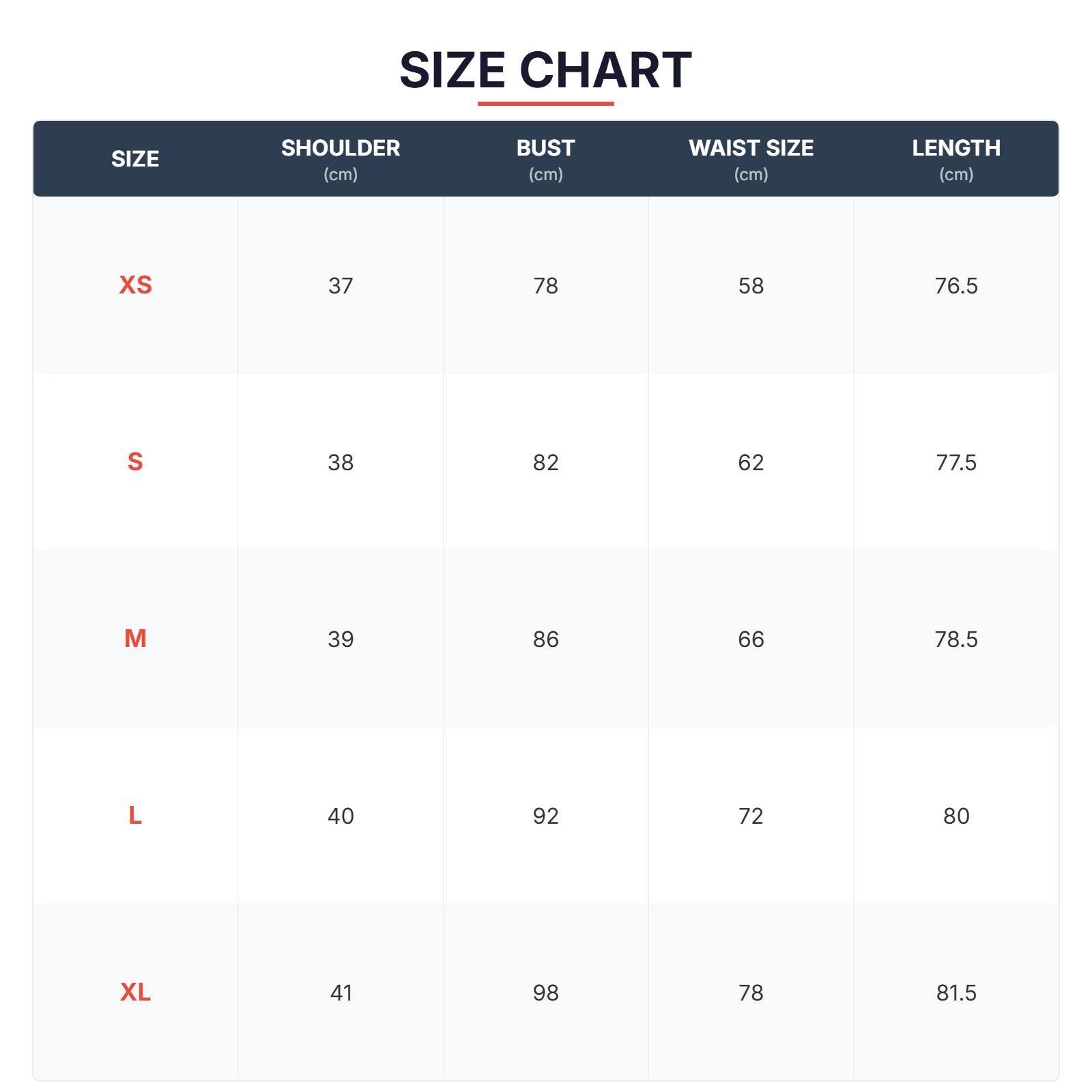Viewport: 1092px width, 1092px height.
Task: Select the SIZE column header
Action: coord(135,159)
